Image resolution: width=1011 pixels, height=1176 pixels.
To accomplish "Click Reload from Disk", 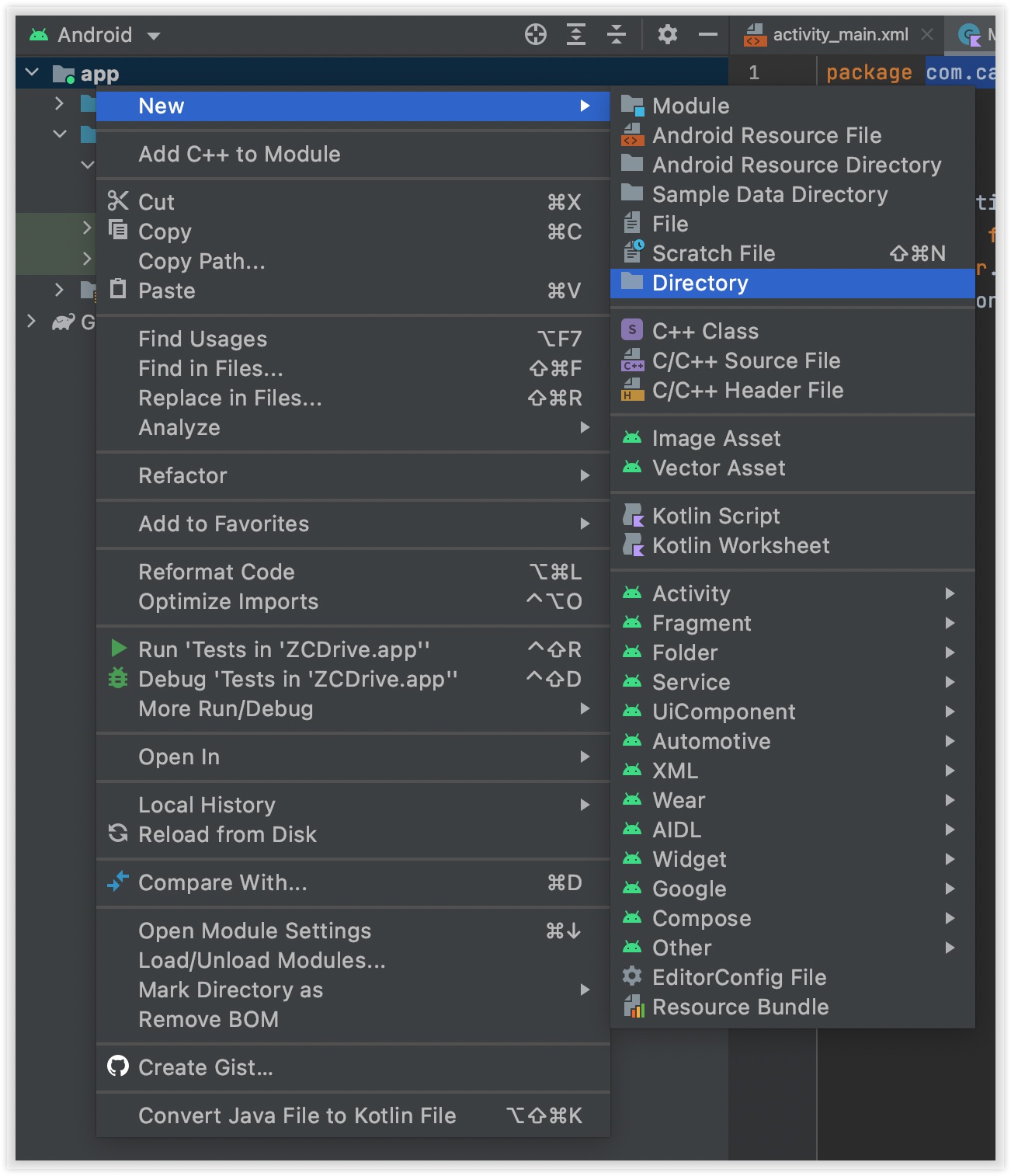I will click(x=228, y=834).
